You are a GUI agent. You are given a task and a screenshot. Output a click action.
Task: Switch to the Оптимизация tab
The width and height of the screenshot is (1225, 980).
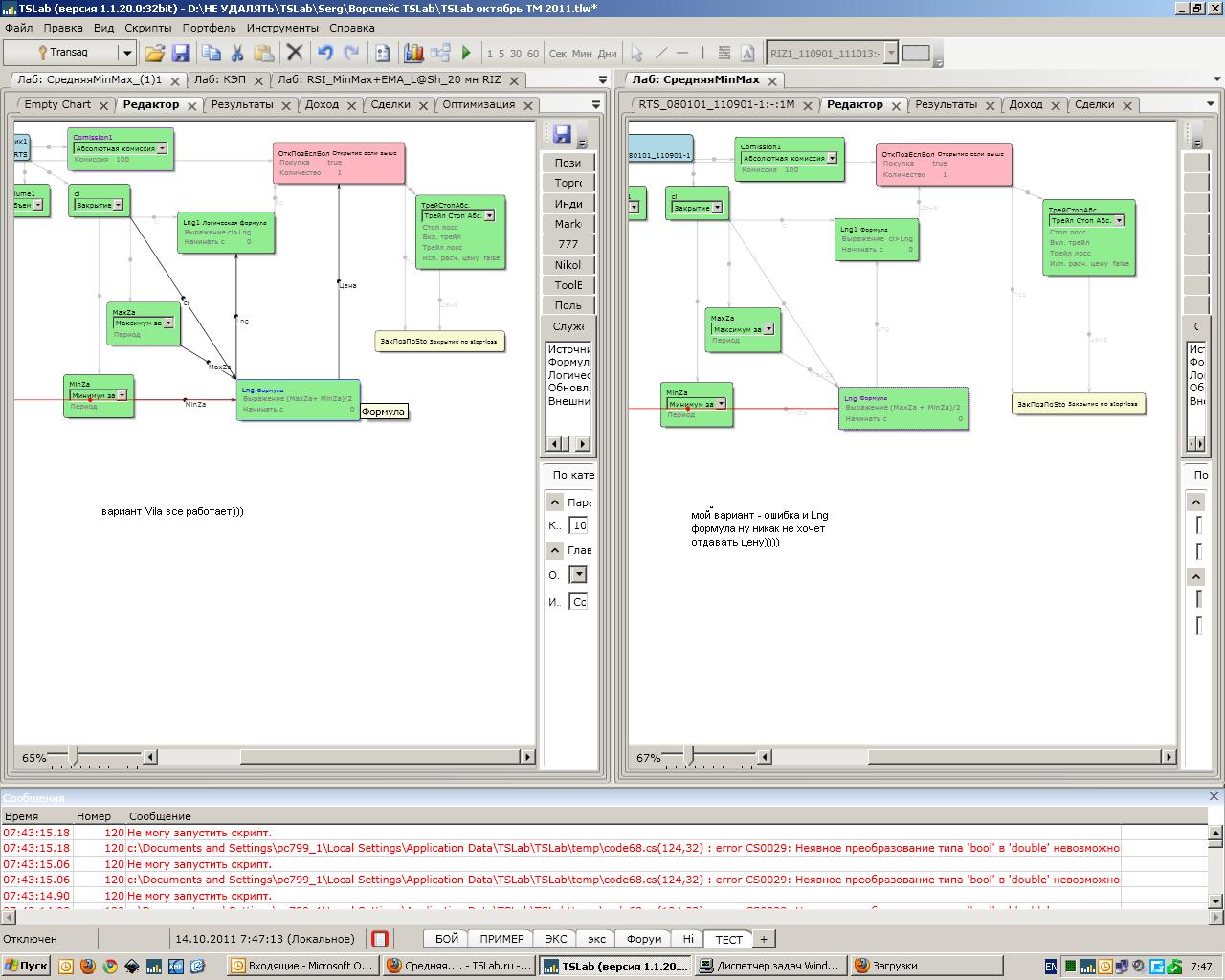coord(479,105)
